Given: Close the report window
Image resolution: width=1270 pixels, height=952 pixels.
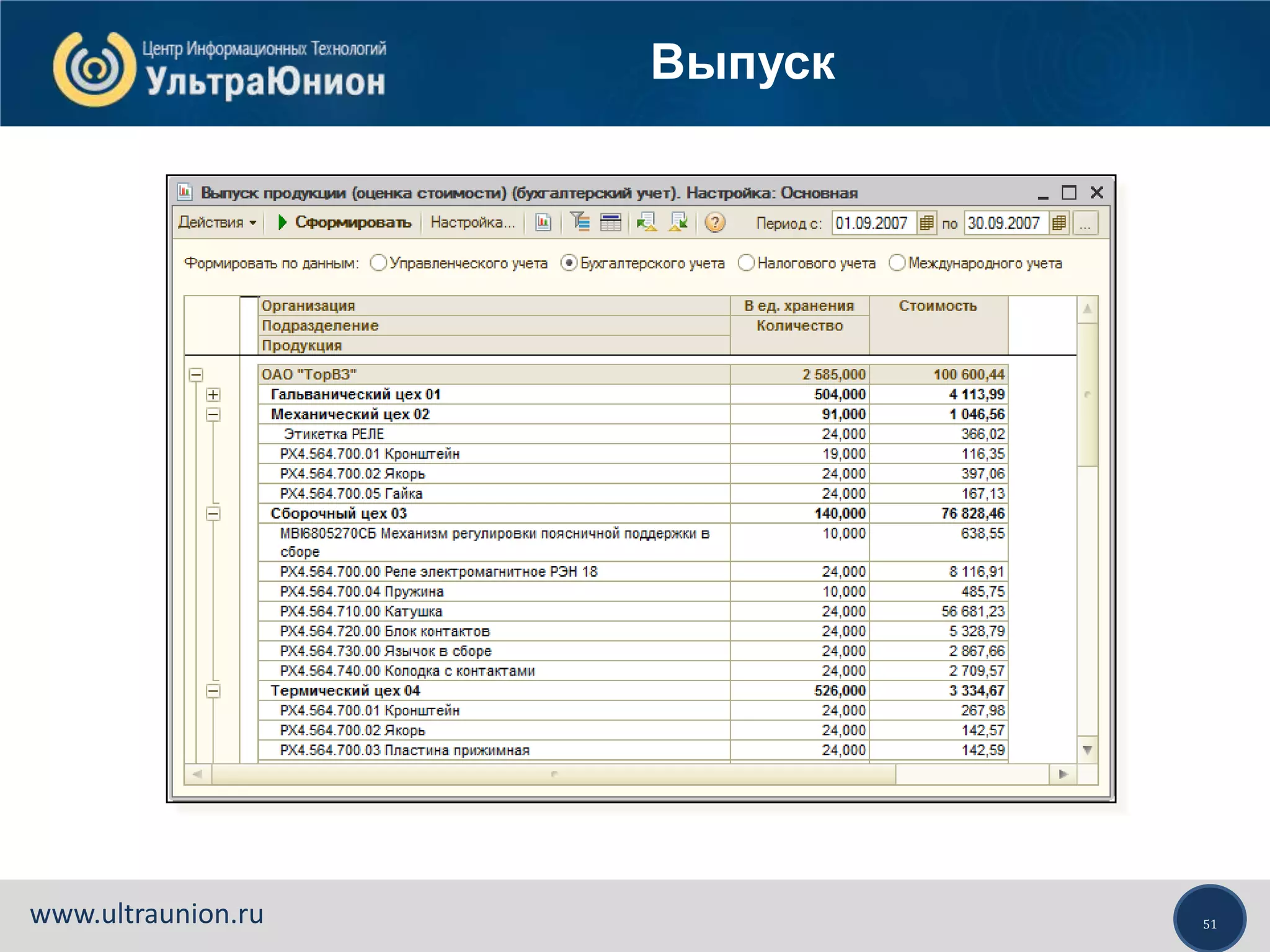Looking at the screenshot, I should tap(1096, 193).
